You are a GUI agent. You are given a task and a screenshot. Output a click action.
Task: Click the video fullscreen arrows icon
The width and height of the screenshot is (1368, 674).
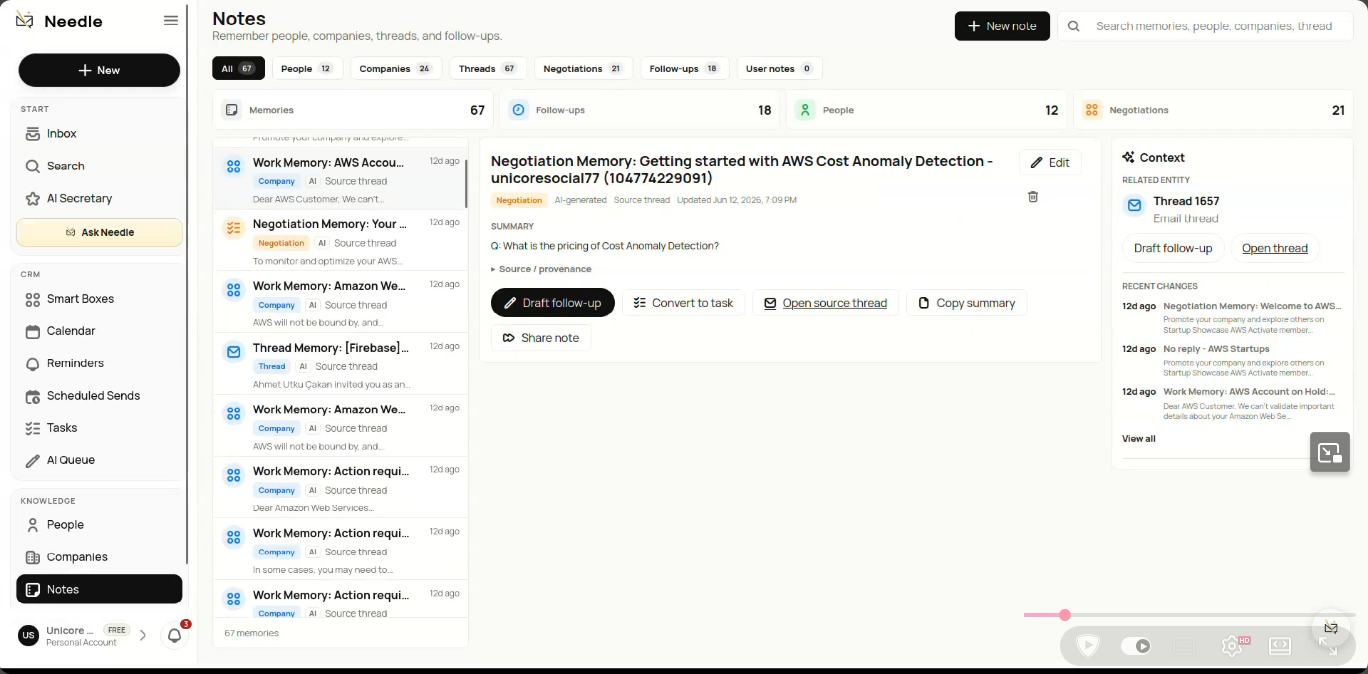[1328, 646]
